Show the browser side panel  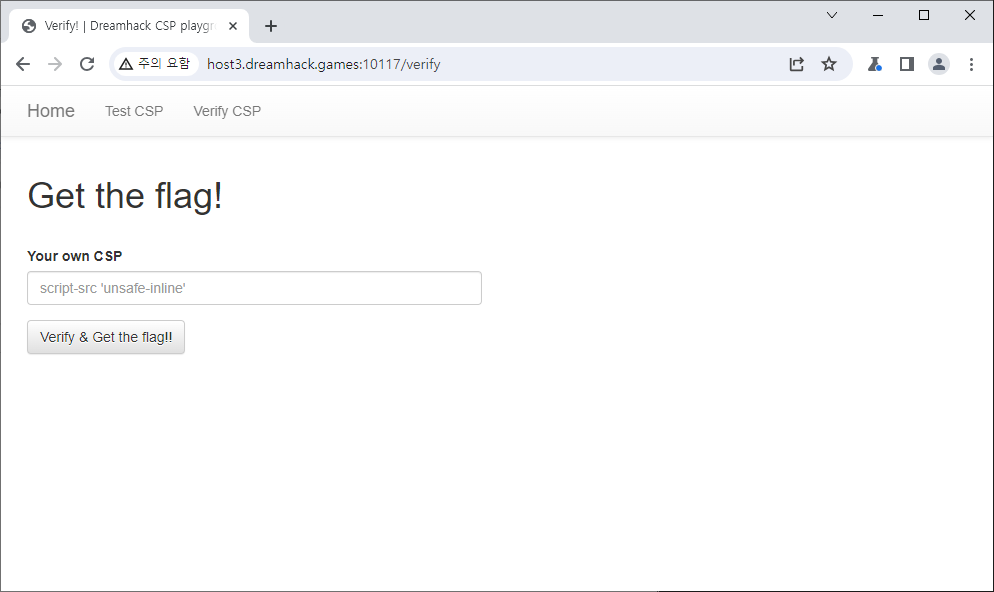click(906, 64)
